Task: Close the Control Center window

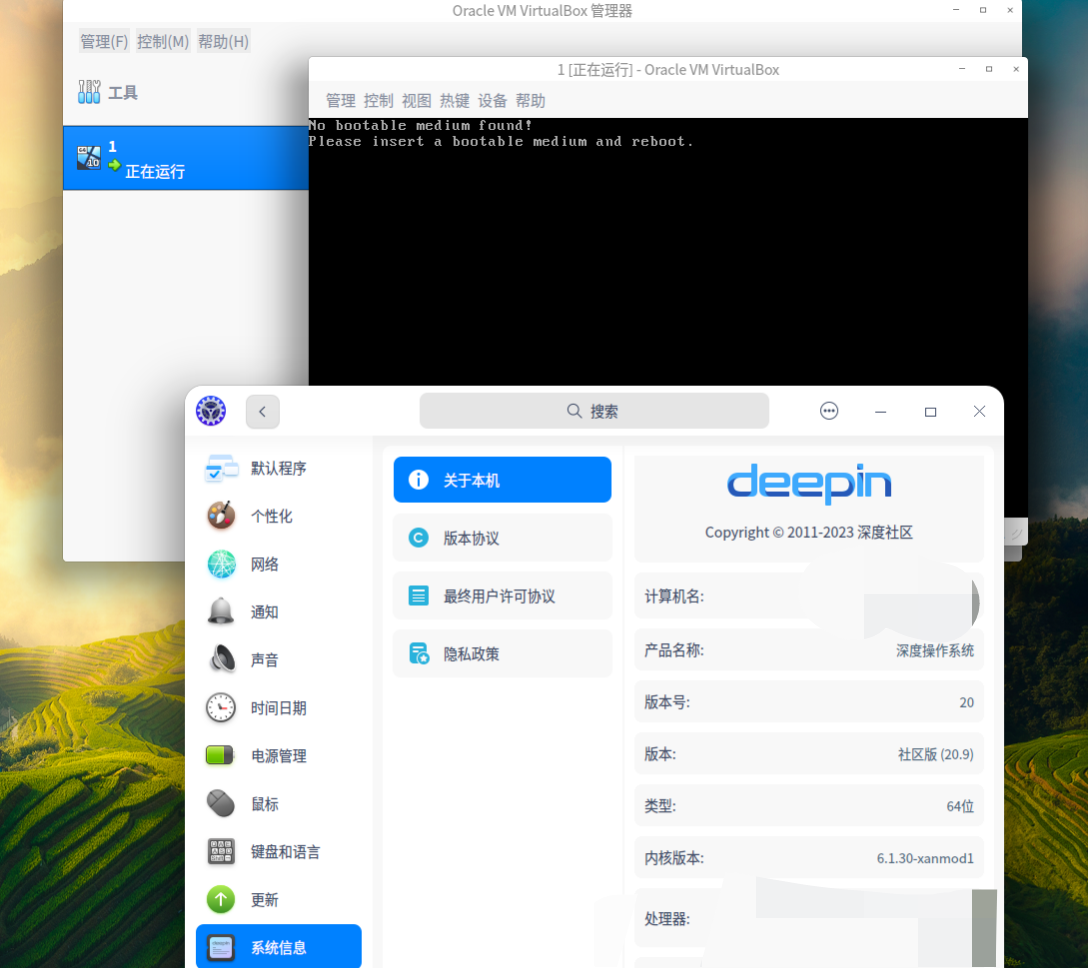Action: click(x=979, y=411)
